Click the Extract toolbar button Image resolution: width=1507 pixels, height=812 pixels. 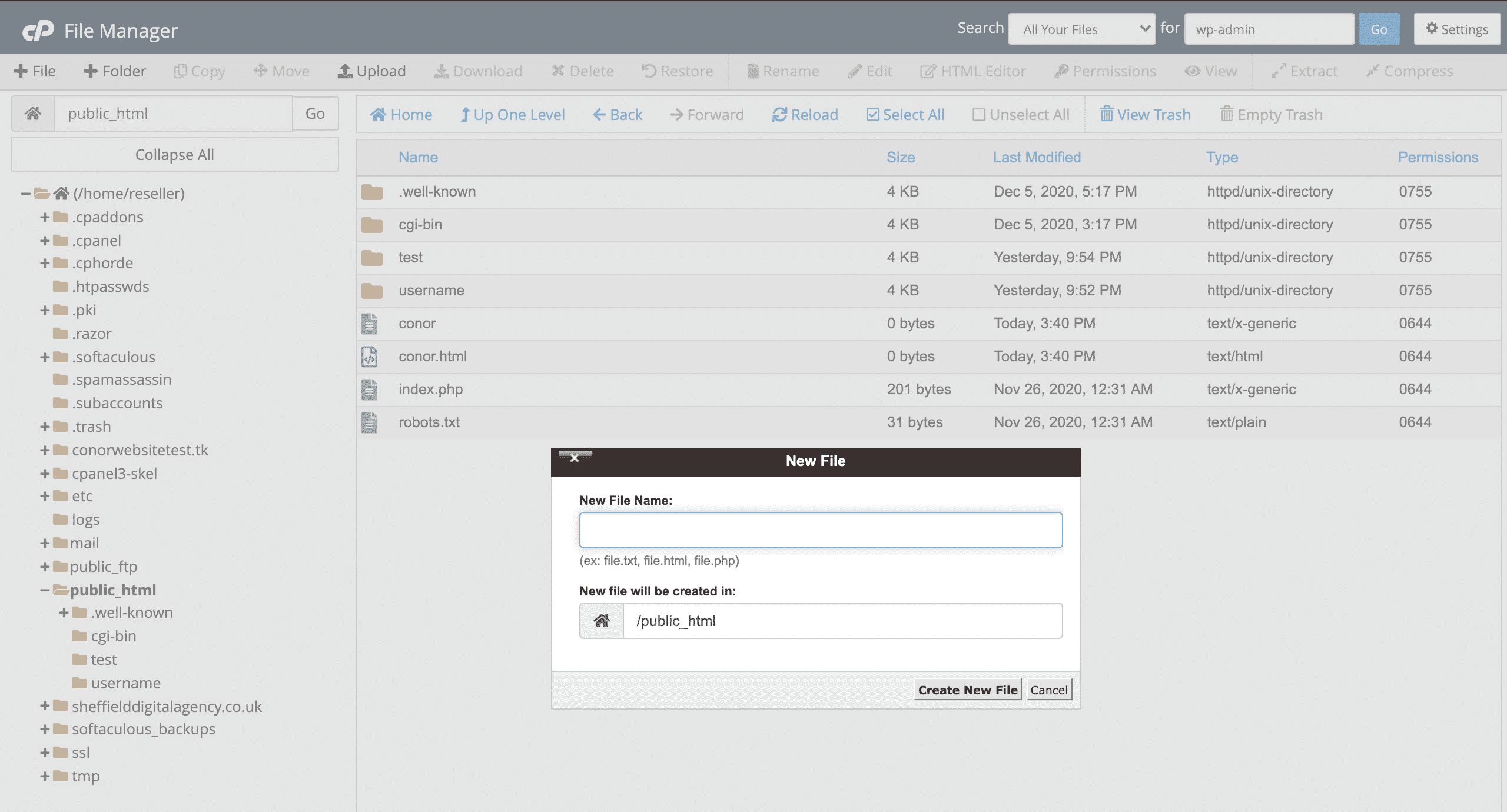click(x=1304, y=71)
